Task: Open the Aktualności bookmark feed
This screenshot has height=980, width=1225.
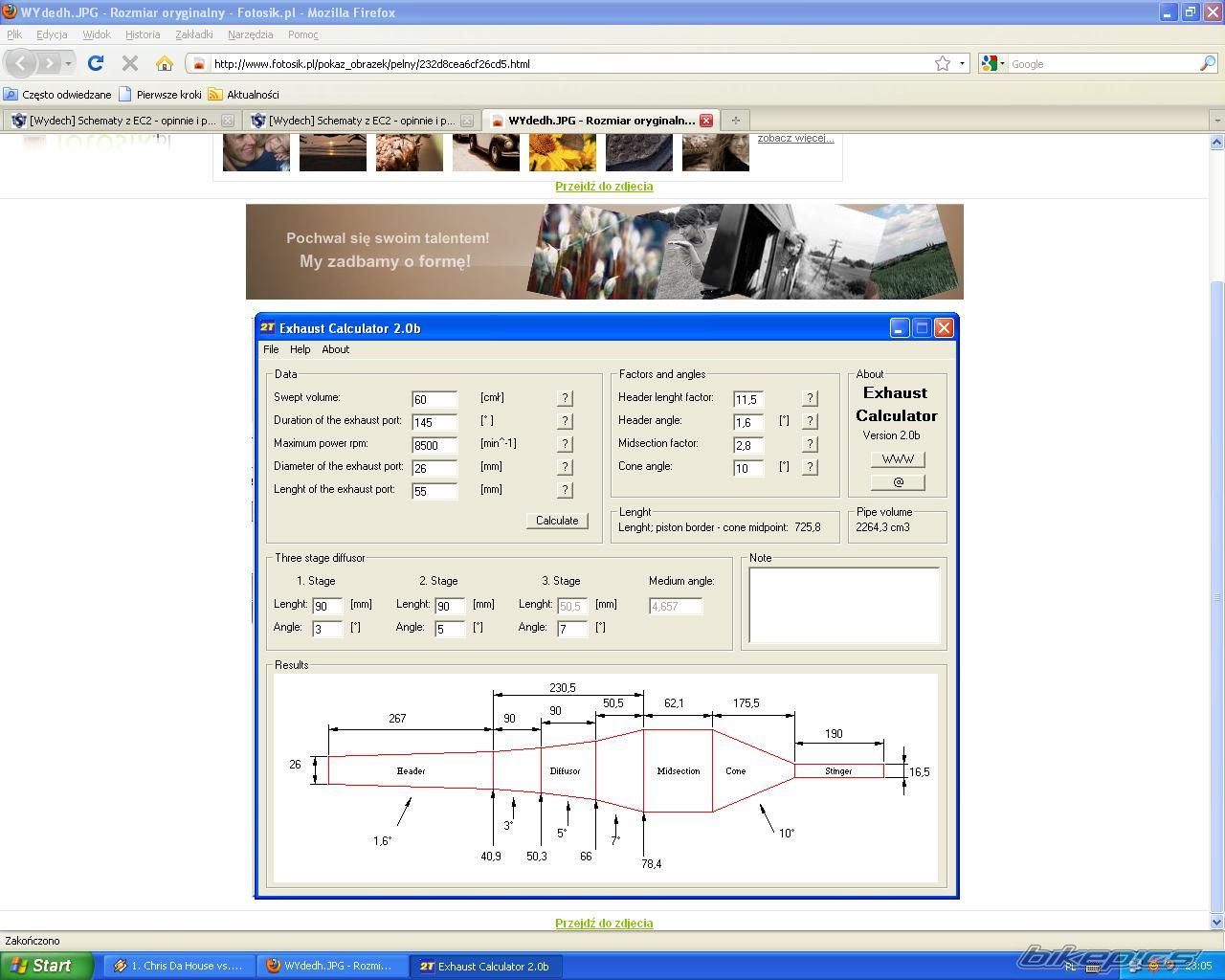Action: point(252,95)
